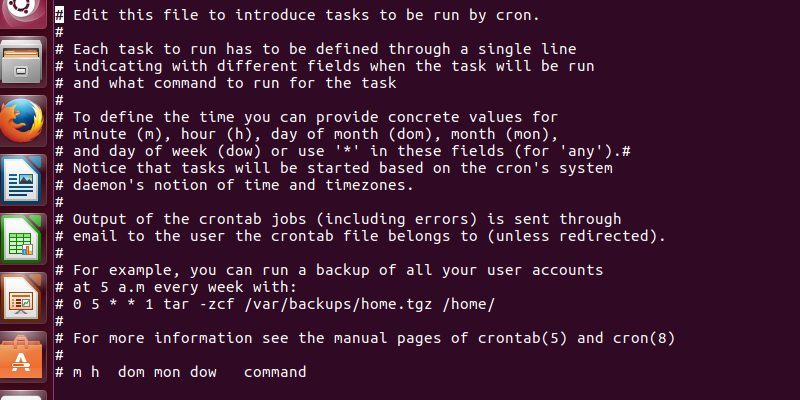Viewport: 800px width, 400px height.
Task: Click the '/home/' path in tar example
Action: tap(471, 304)
